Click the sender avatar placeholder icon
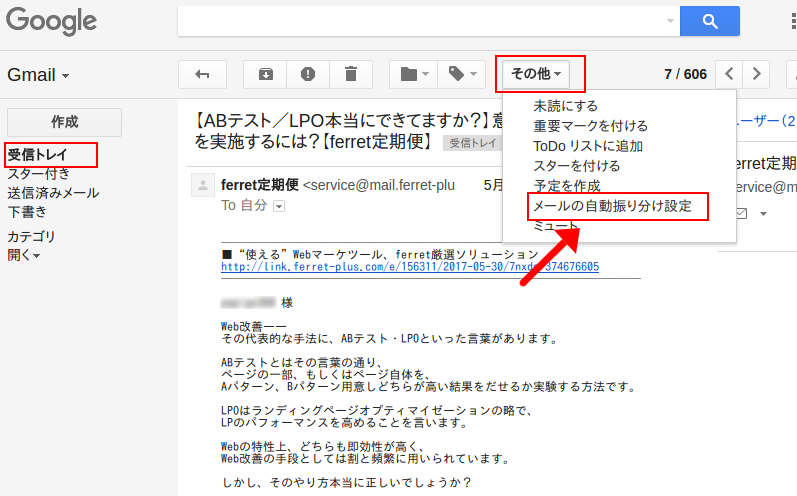This screenshot has height=496, width=797. (203, 185)
